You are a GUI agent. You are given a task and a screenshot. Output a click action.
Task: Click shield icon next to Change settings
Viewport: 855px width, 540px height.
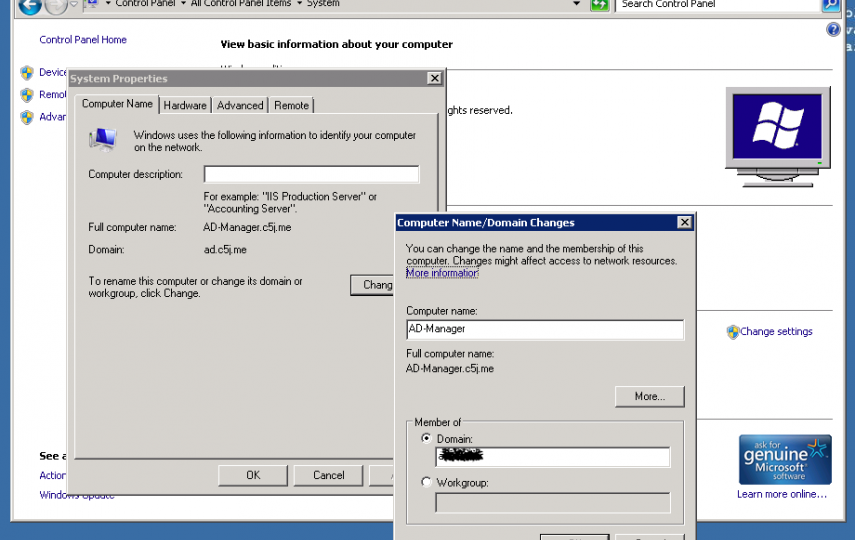732,332
